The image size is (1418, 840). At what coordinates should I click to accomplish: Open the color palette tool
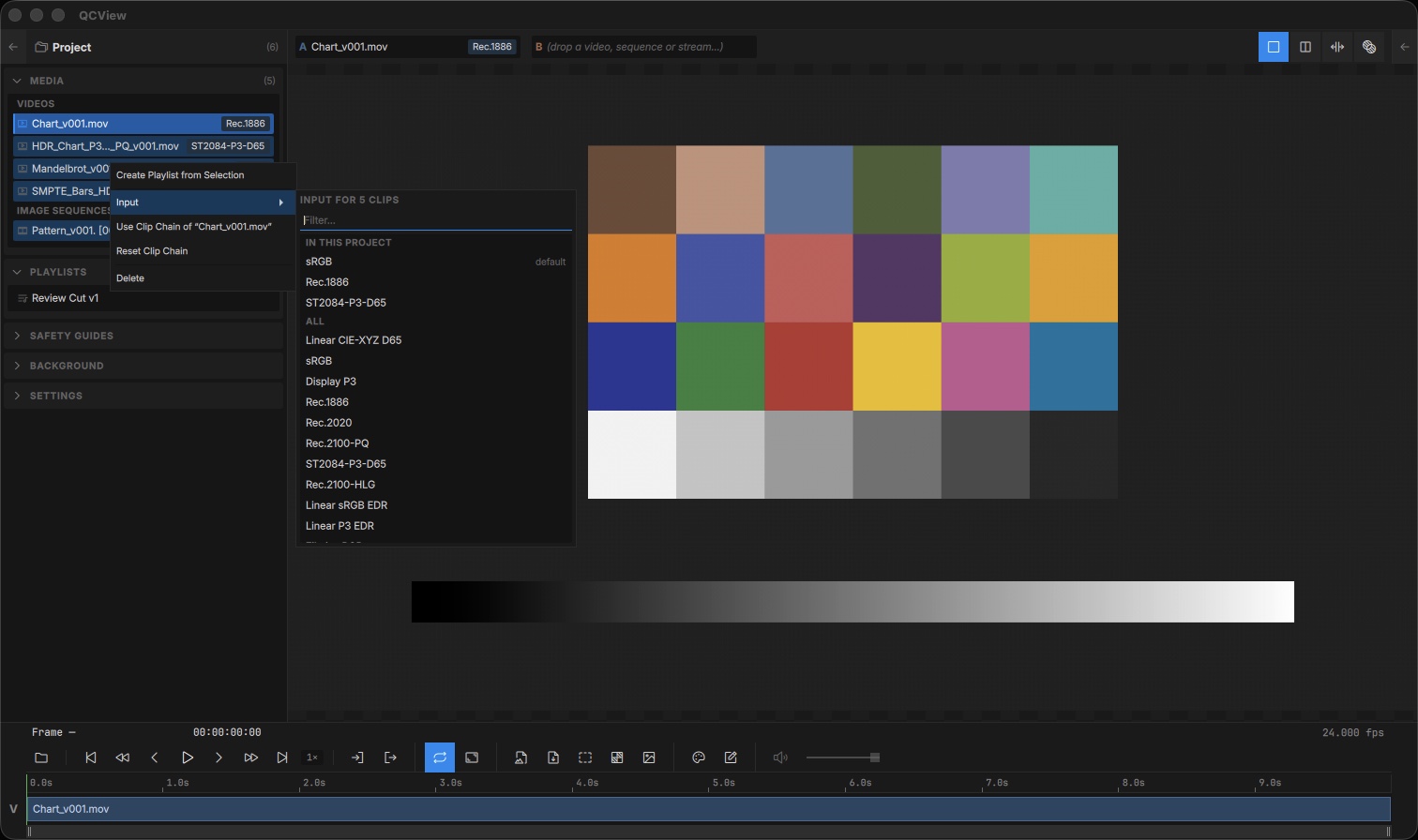click(699, 757)
